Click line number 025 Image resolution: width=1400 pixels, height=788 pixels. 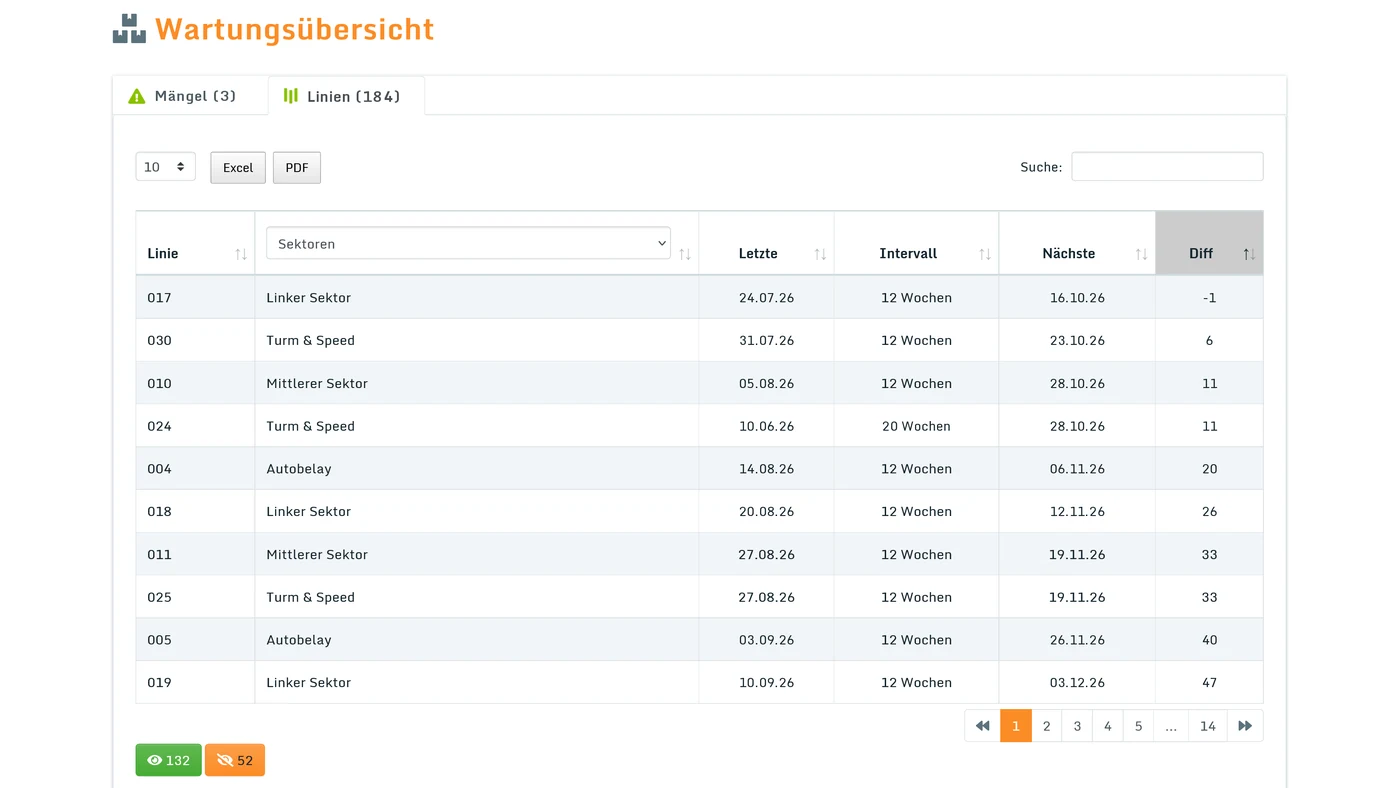159,597
